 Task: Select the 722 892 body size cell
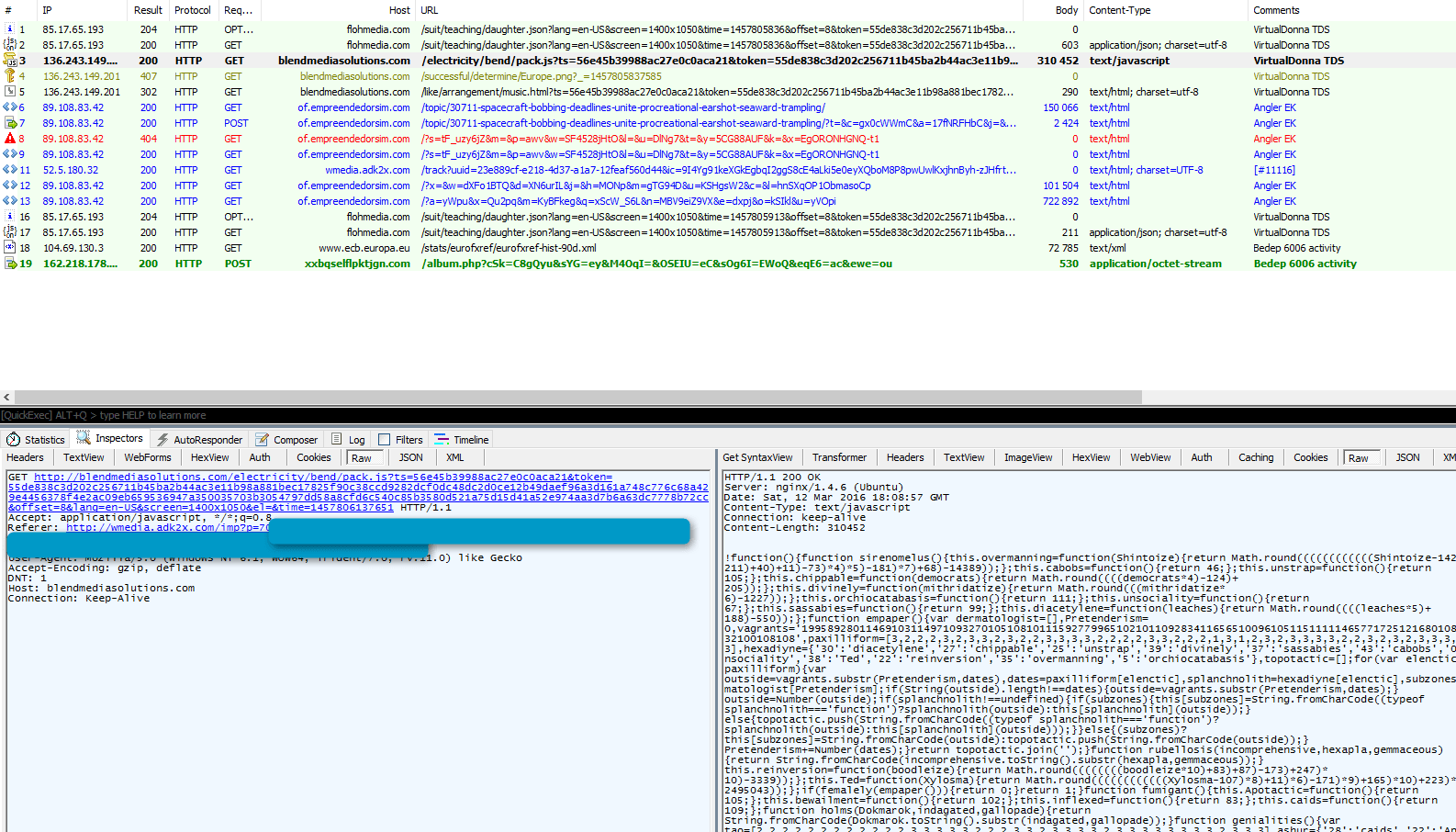1060,201
